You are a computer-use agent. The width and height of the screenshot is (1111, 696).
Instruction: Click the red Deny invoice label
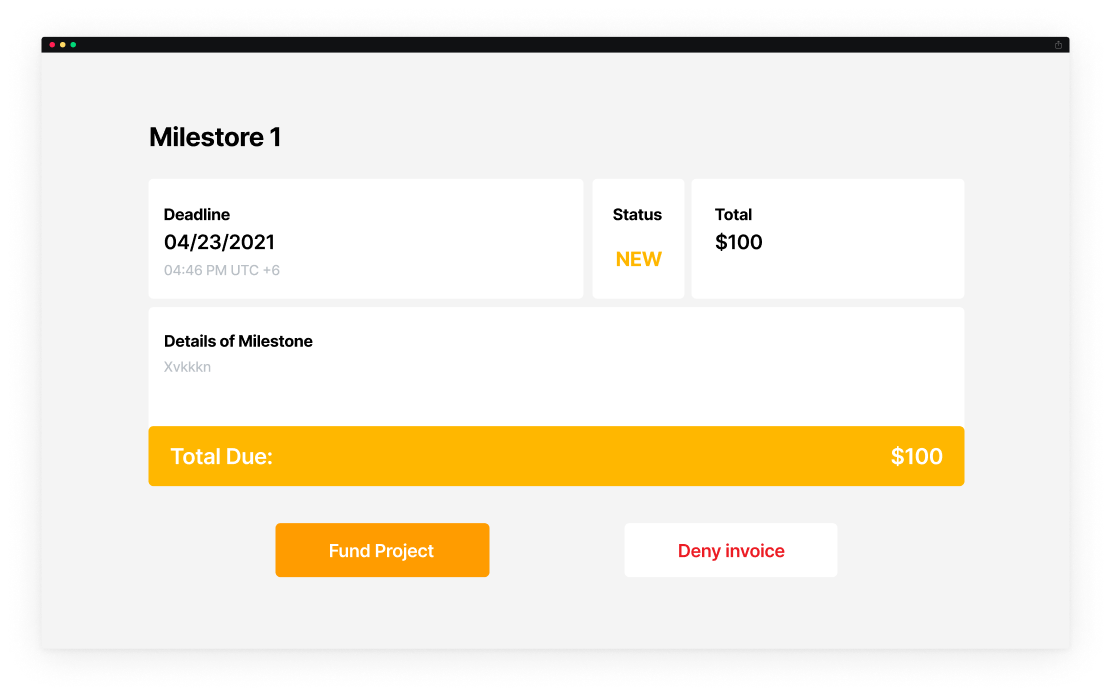click(730, 550)
